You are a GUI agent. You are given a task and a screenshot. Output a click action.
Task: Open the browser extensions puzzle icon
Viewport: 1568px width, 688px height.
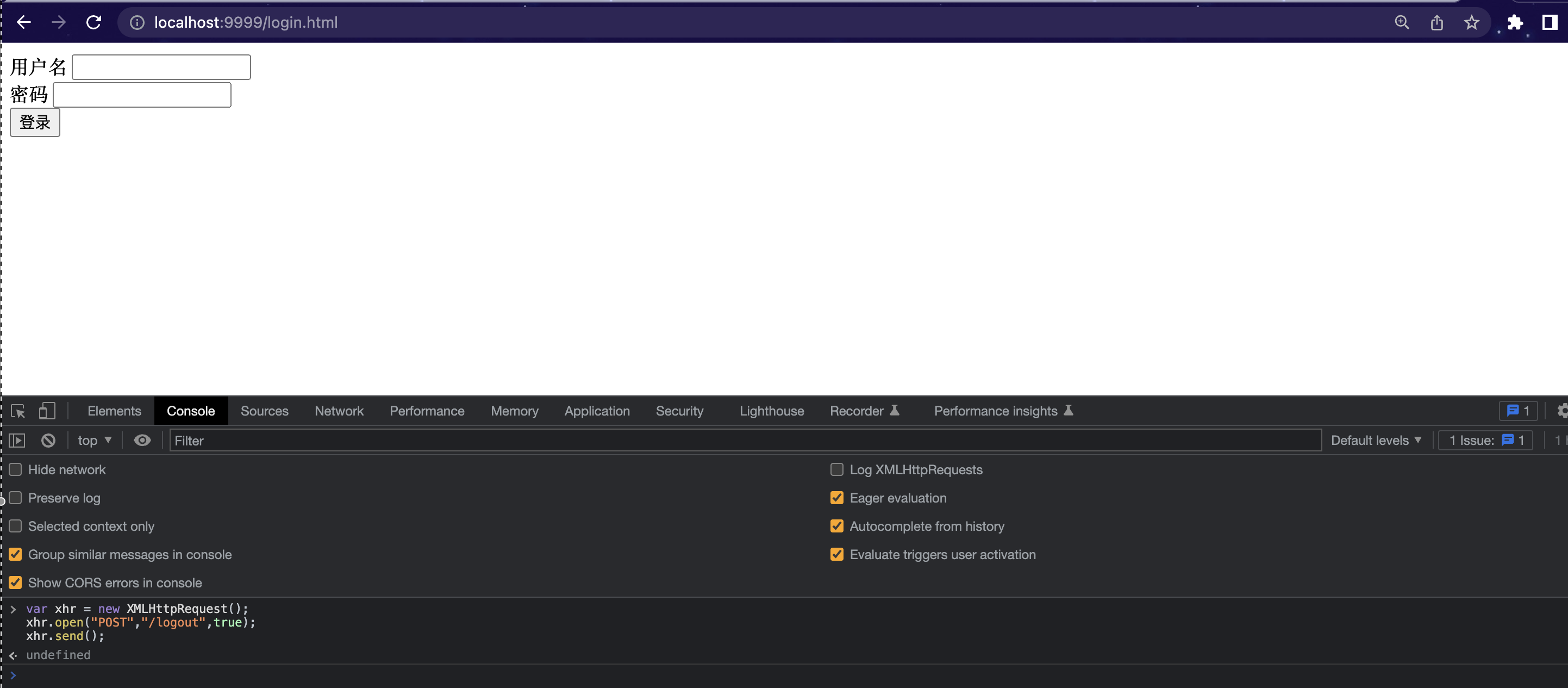(x=1515, y=22)
